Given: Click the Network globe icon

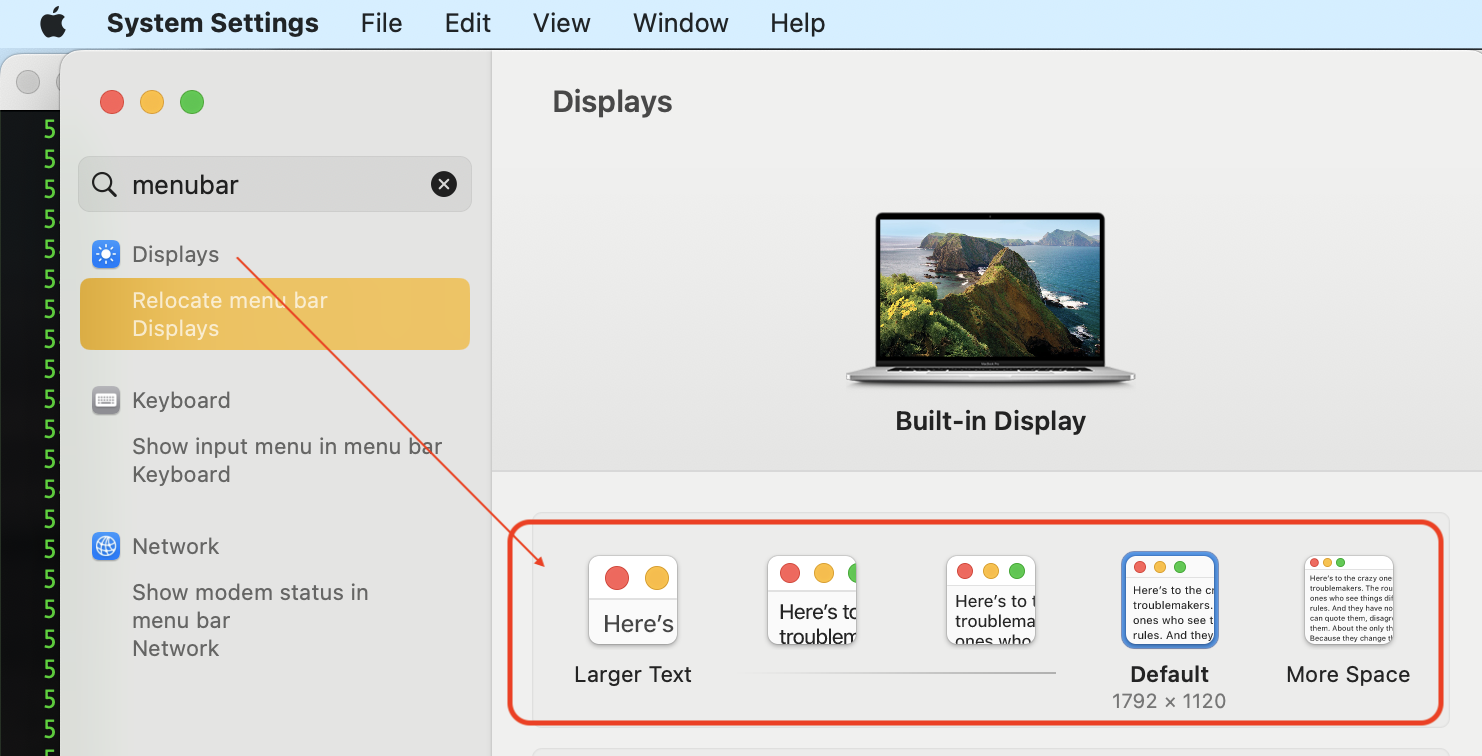Looking at the screenshot, I should [106, 546].
